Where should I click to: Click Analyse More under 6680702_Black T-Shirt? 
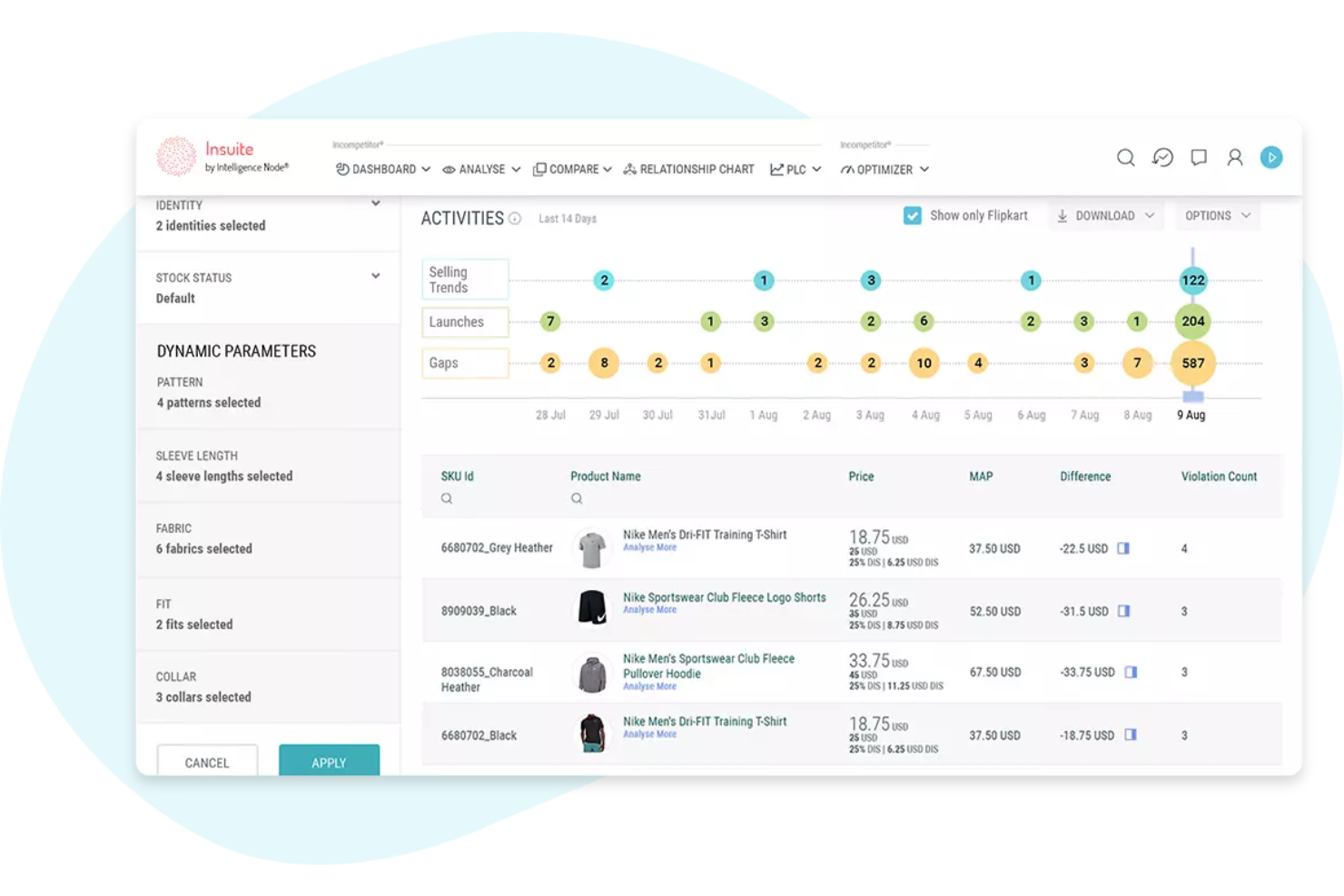click(649, 734)
